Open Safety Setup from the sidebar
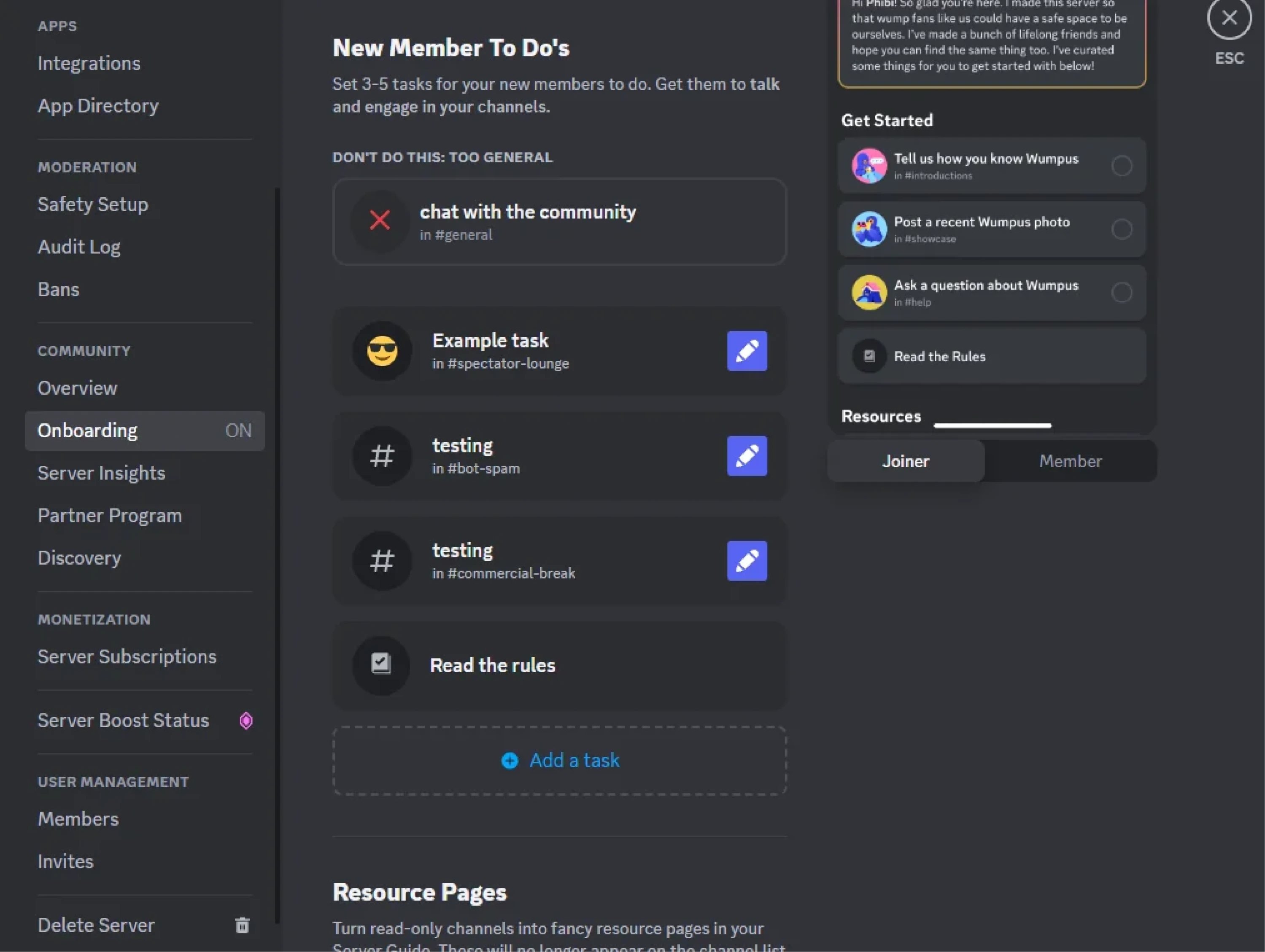Image resolution: width=1265 pixels, height=952 pixels. pyautogui.click(x=93, y=204)
